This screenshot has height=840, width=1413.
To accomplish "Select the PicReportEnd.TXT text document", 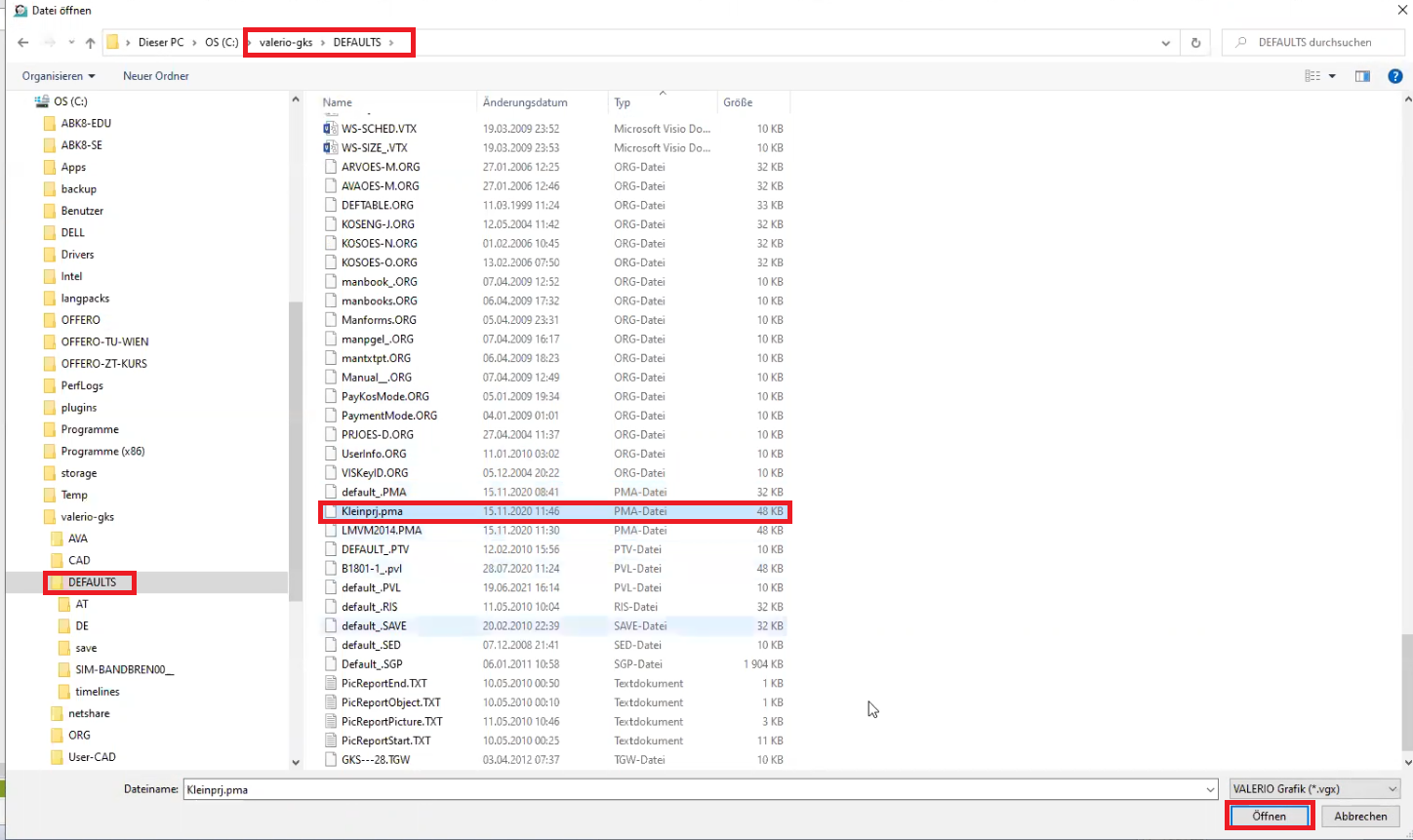I will pyautogui.click(x=384, y=683).
